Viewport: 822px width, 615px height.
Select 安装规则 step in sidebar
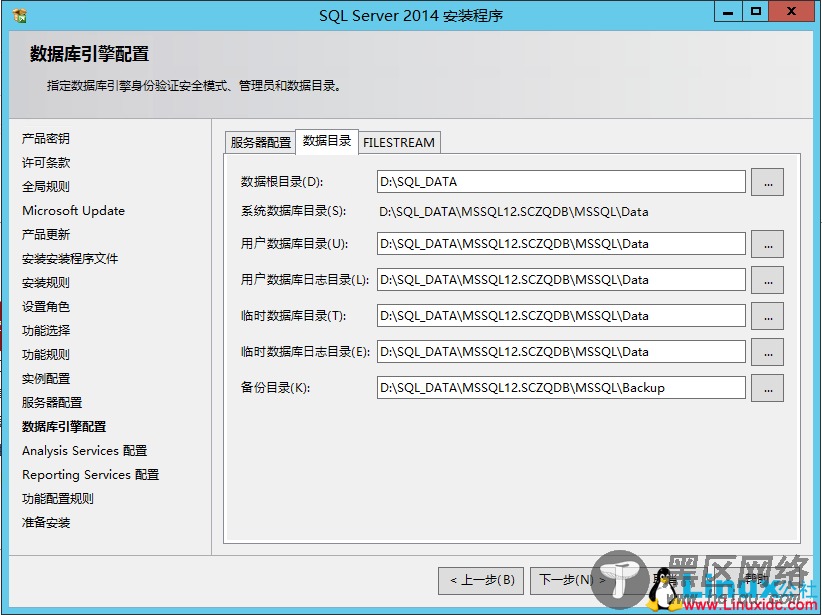pos(46,283)
